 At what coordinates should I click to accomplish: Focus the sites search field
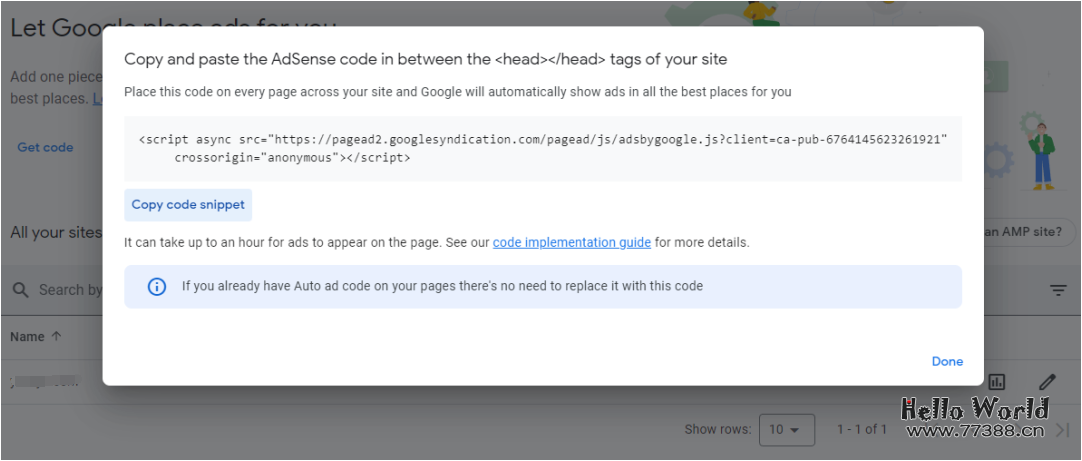(70, 290)
